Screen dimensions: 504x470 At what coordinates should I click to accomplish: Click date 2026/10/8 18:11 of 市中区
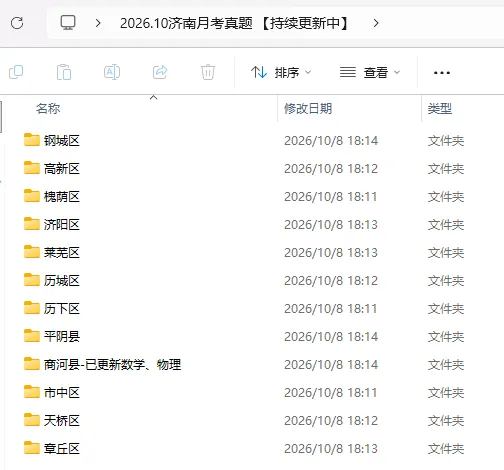[331, 393]
